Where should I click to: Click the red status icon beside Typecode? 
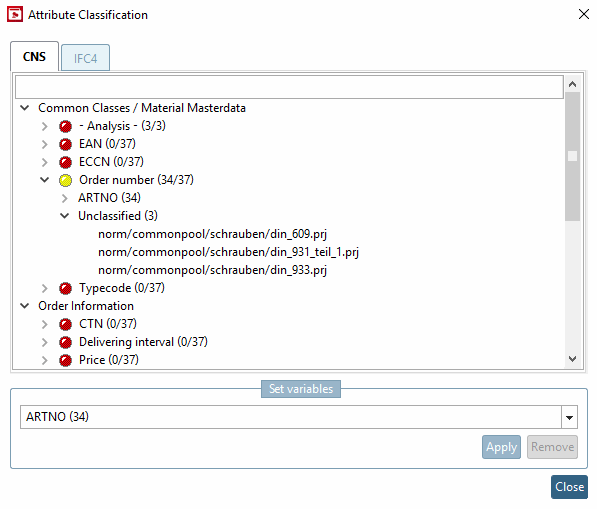click(65, 288)
